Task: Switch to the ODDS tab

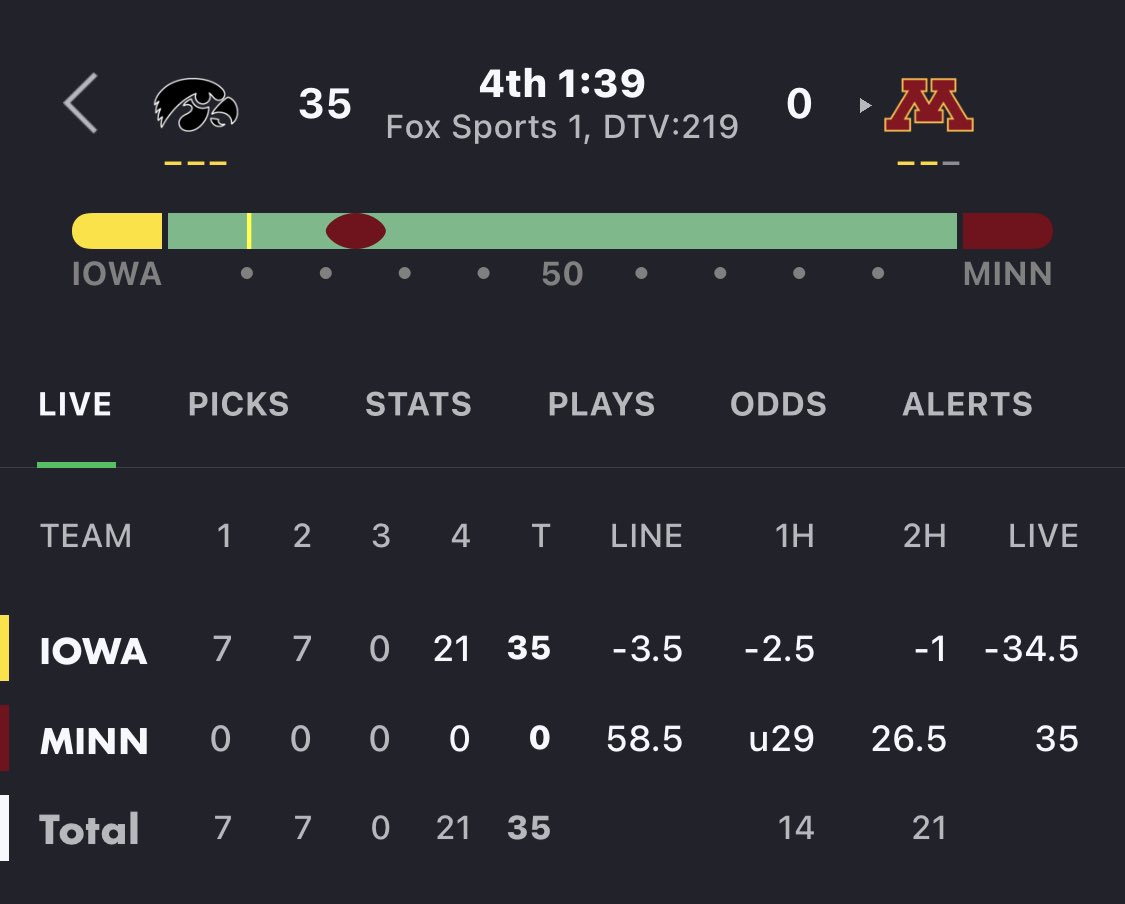Action: 778,404
